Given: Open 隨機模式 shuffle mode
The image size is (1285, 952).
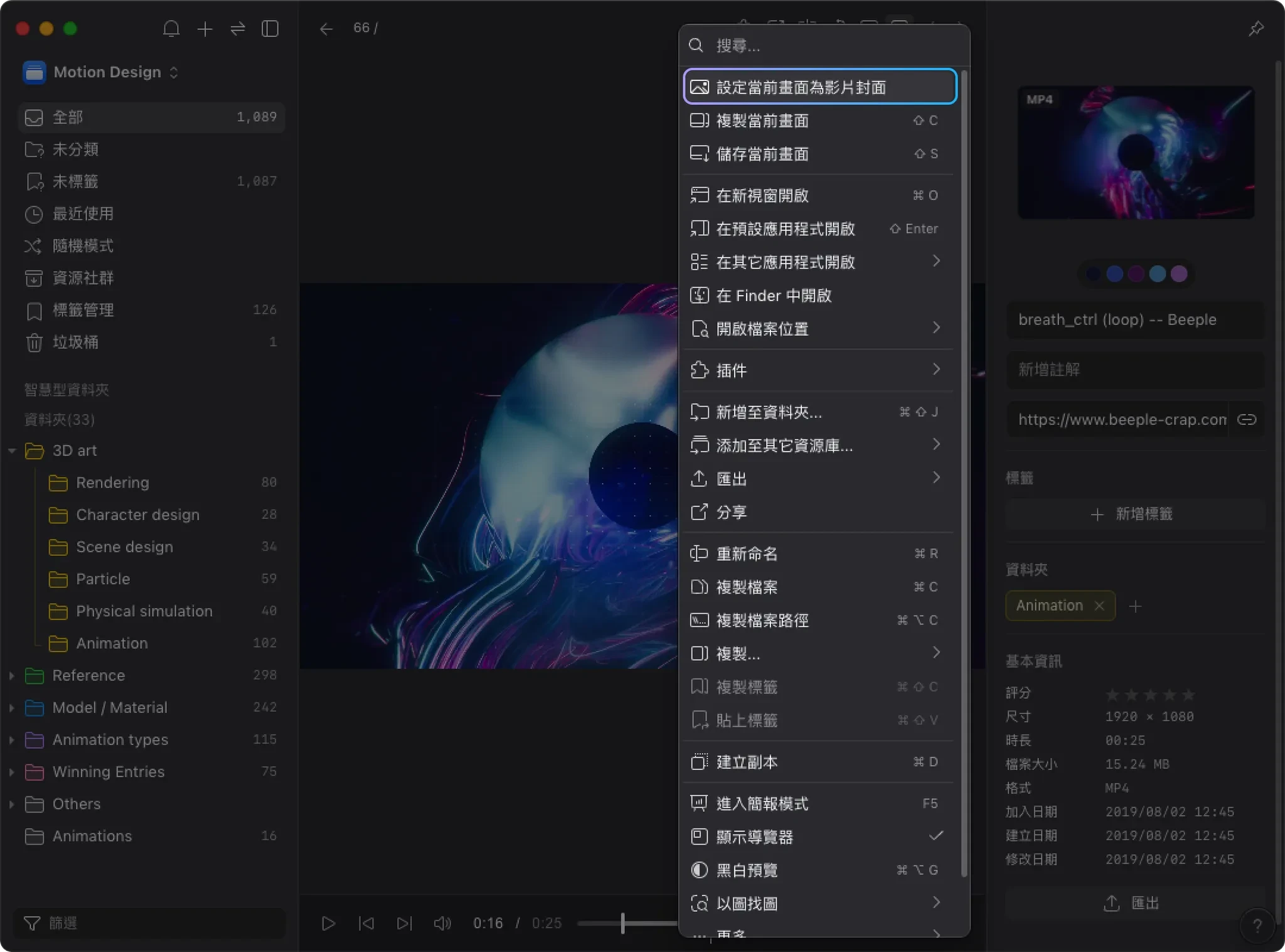Looking at the screenshot, I should (x=151, y=245).
